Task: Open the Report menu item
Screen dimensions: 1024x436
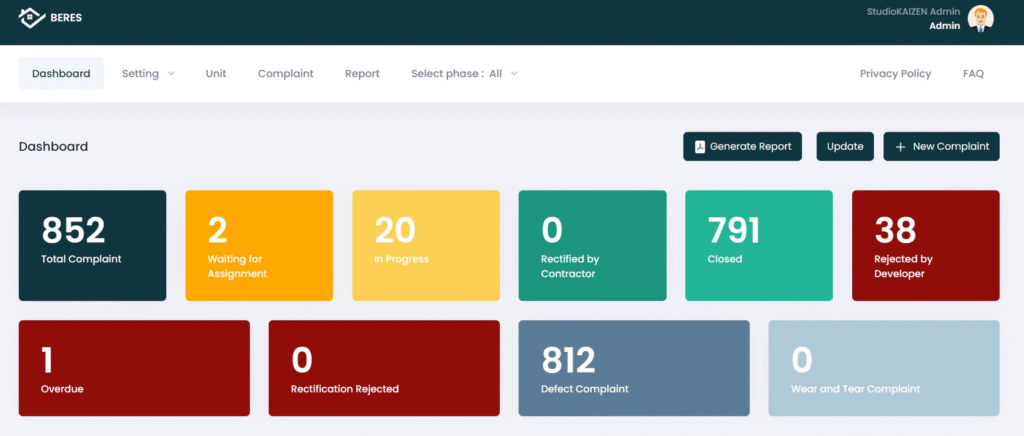Action: [x=362, y=74]
